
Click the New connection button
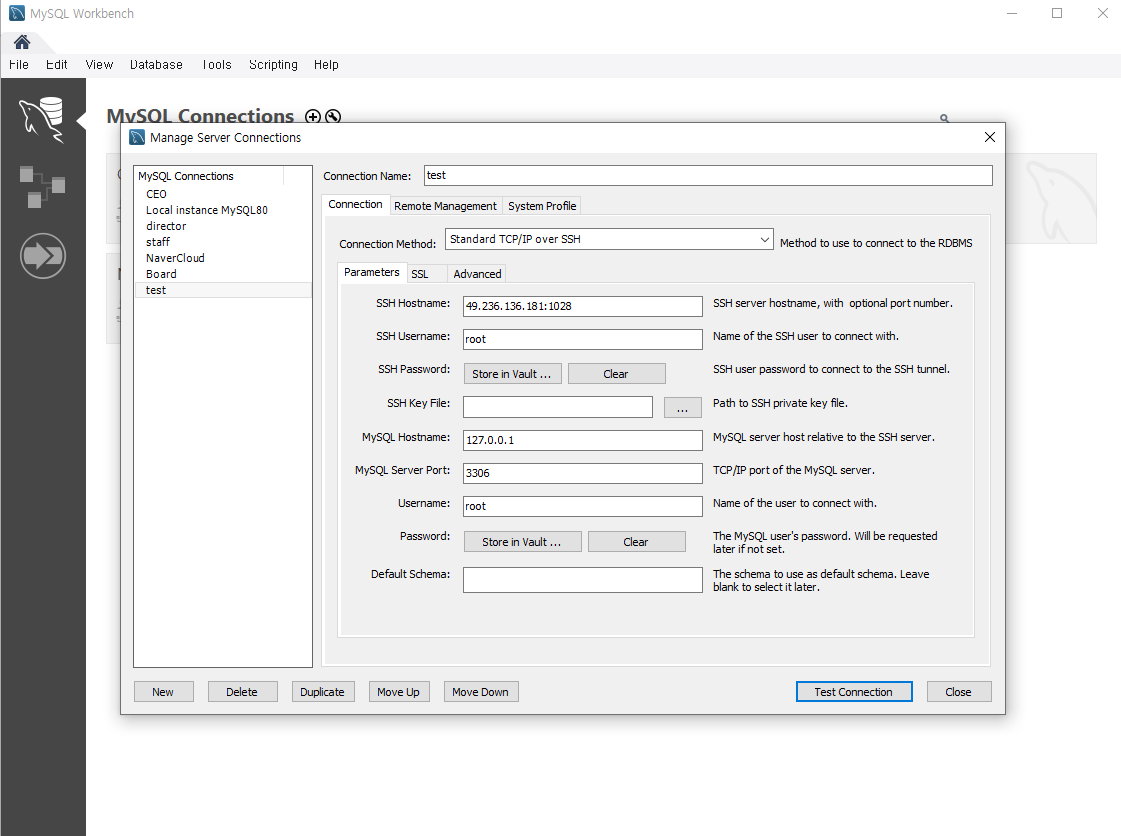click(x=164, y=692)
